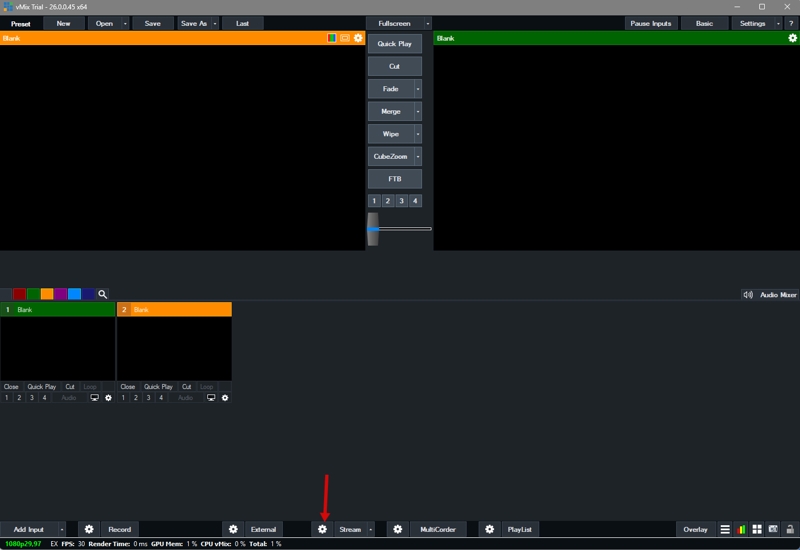This screenshot has width=800, height=550.
Task: Click the question mark help button
Action: 791,23
